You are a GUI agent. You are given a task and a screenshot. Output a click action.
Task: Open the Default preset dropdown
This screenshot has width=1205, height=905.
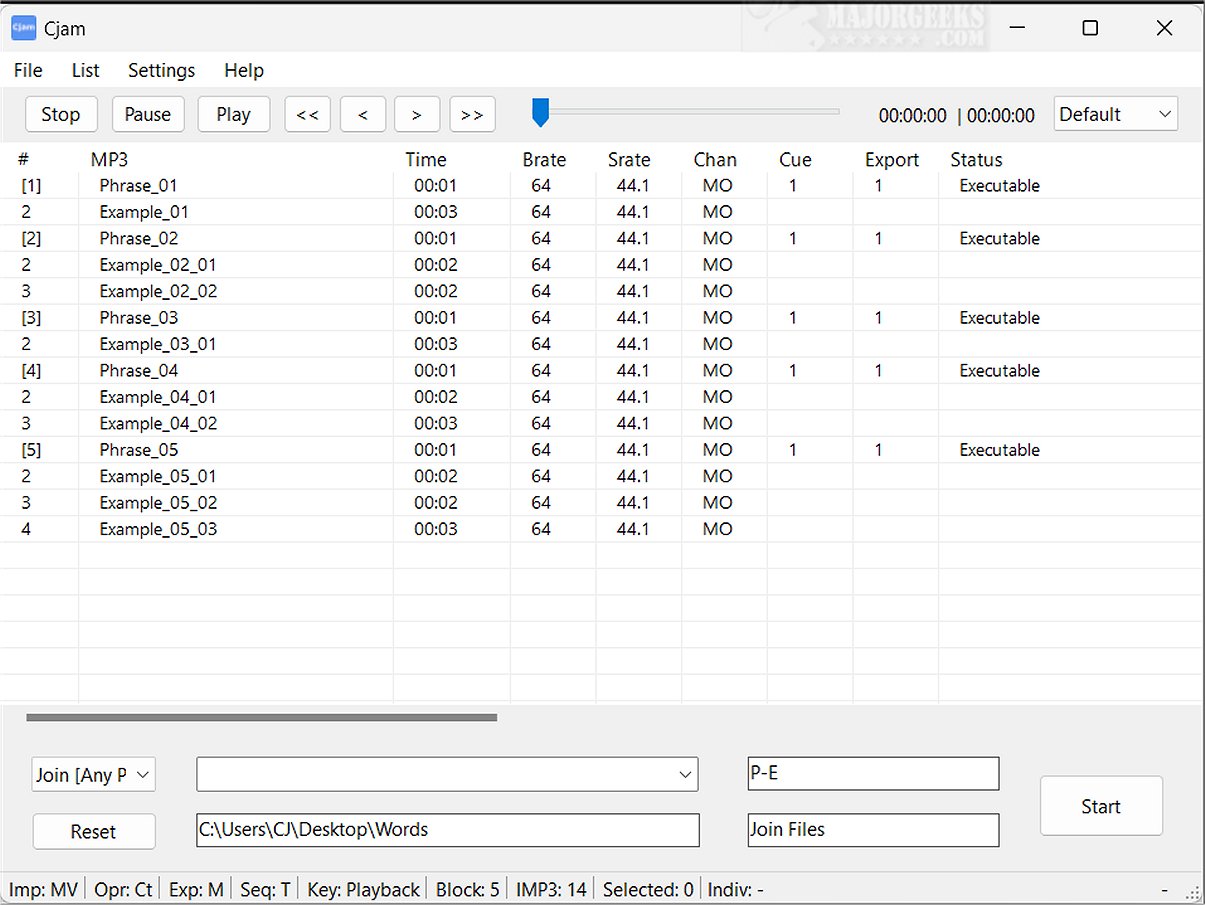point(1115,114)
